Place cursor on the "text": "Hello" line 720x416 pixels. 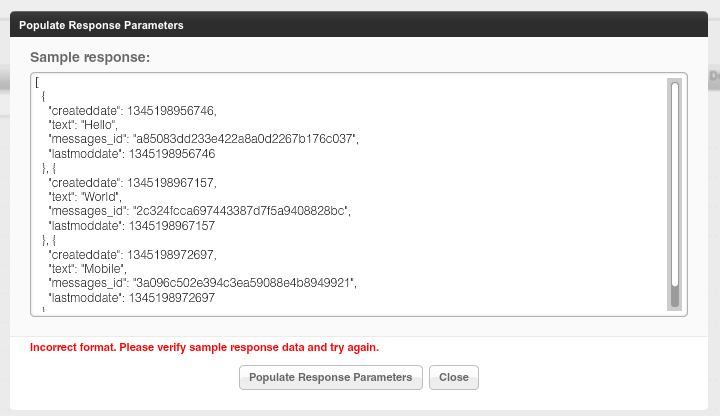tap(84, 124)
